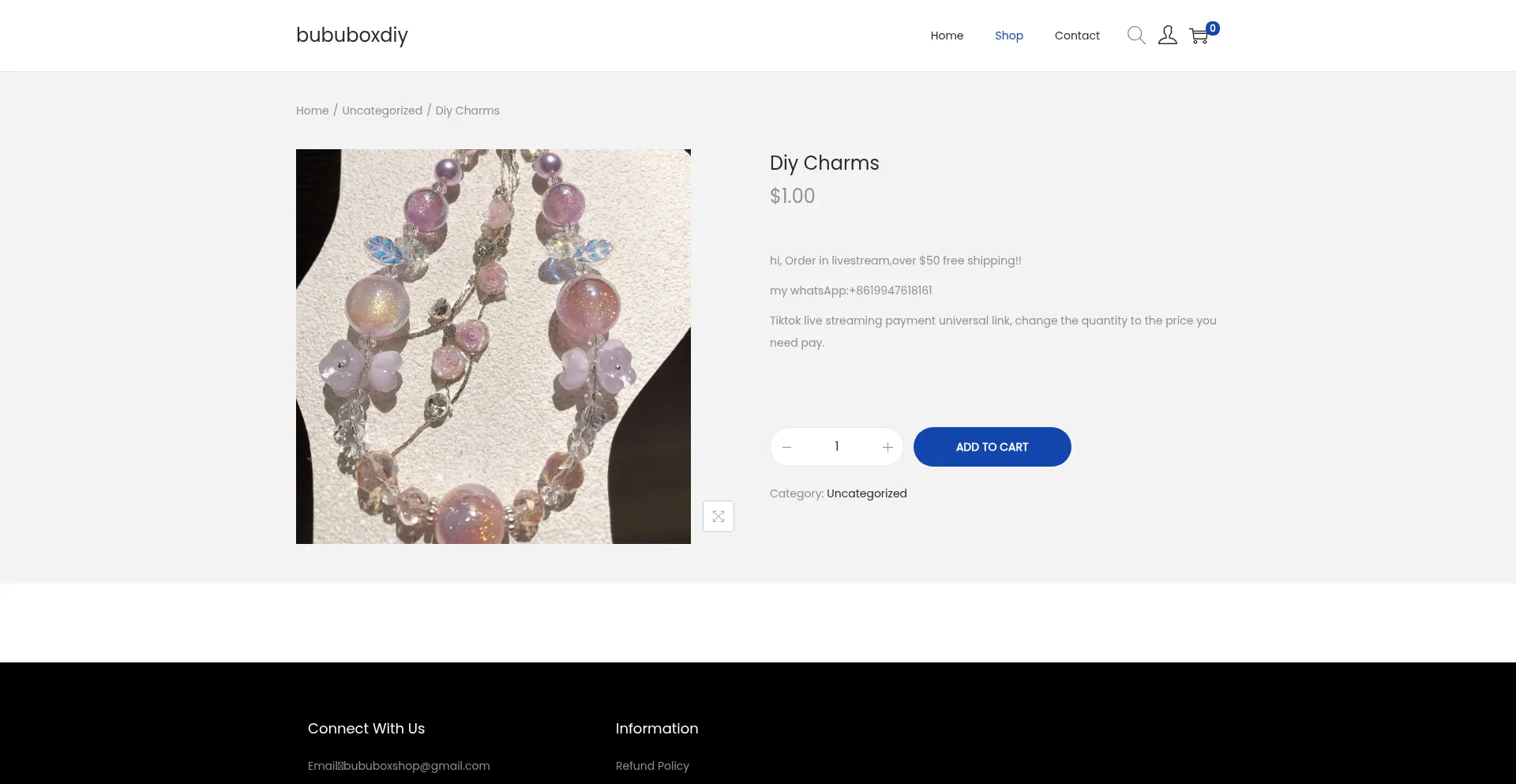
Task: Open the Refund Policy footer link
Action: [652, 766]
